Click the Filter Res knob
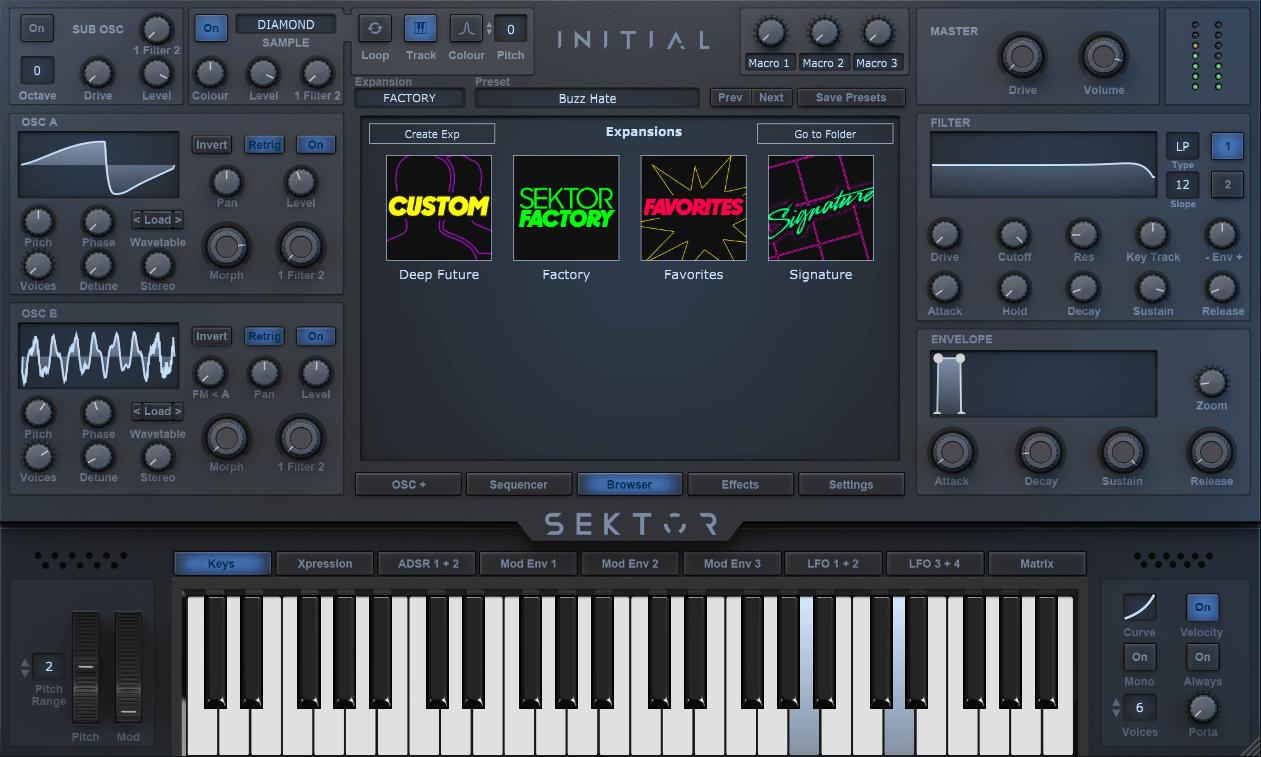The width and height of the screenshot is (1261, 757). pyautogui.click(x=1083, y=235)
